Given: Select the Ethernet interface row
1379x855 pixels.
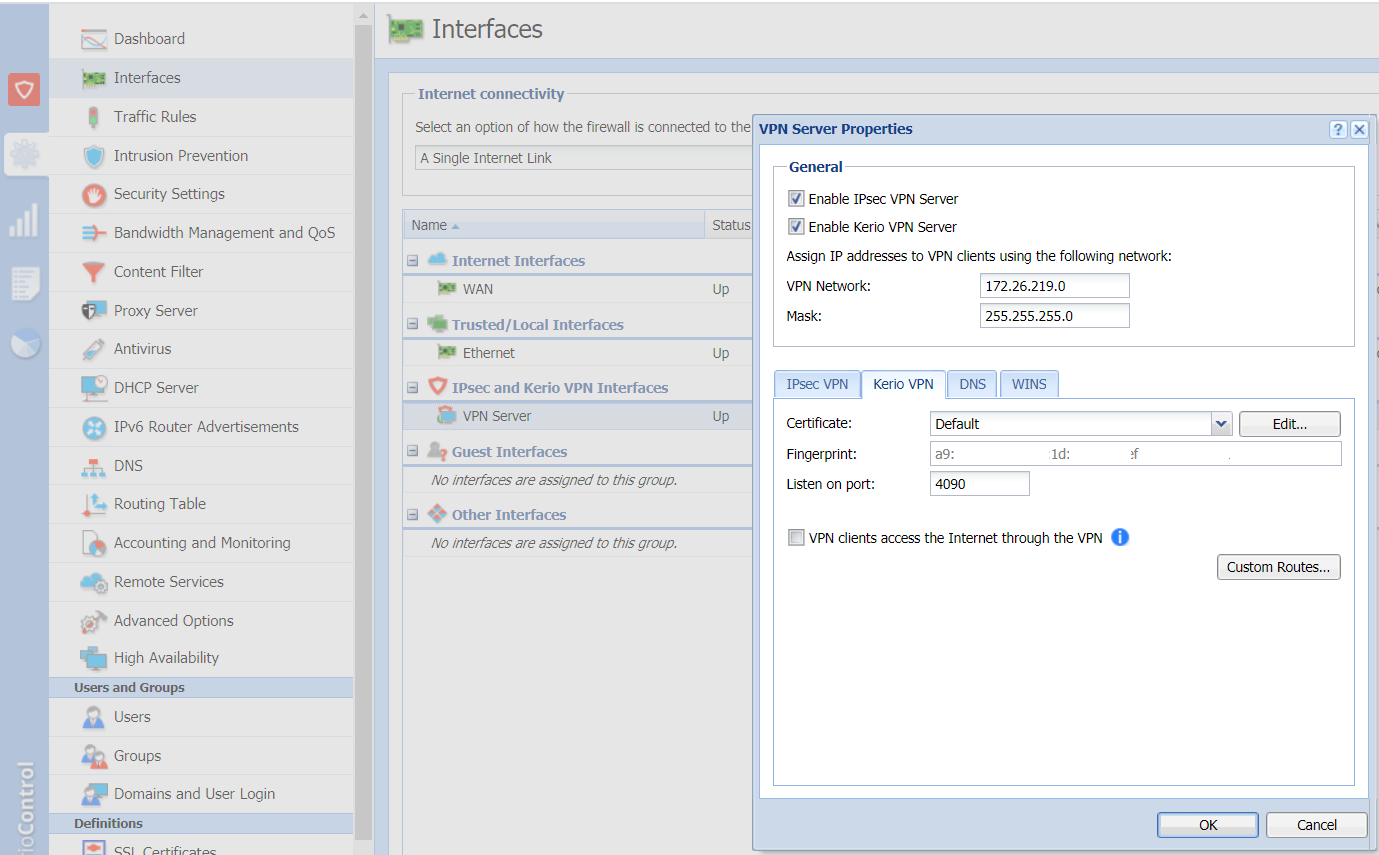Looking at the screenshot, I should (x=577, y=353).
